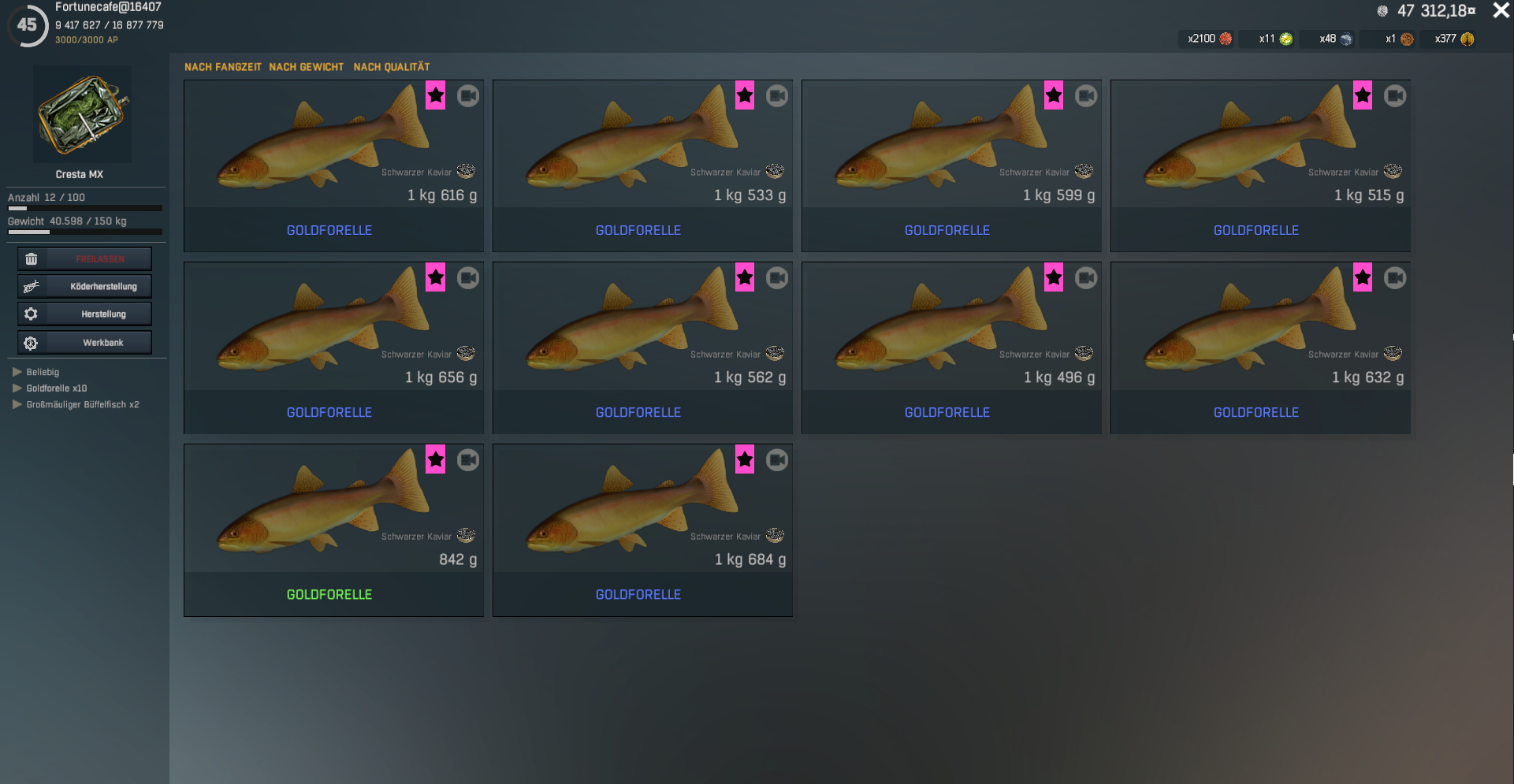Click the Werkbank button
1514x784 pixels.
tap(85, 343)
